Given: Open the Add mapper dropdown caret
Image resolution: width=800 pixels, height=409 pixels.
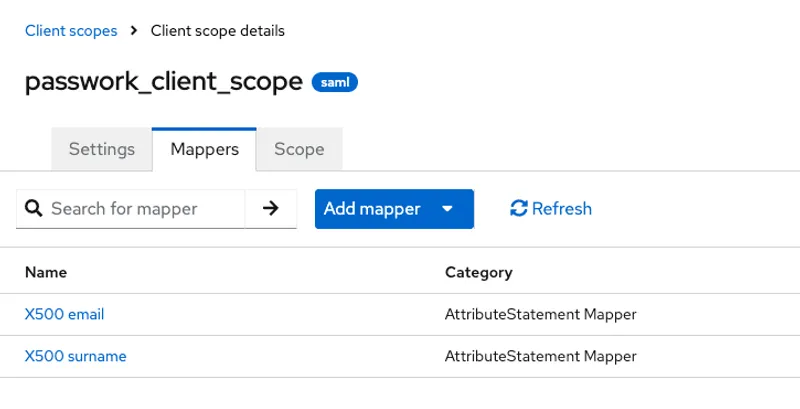Looking at the screenshot, I should (447, 209).
